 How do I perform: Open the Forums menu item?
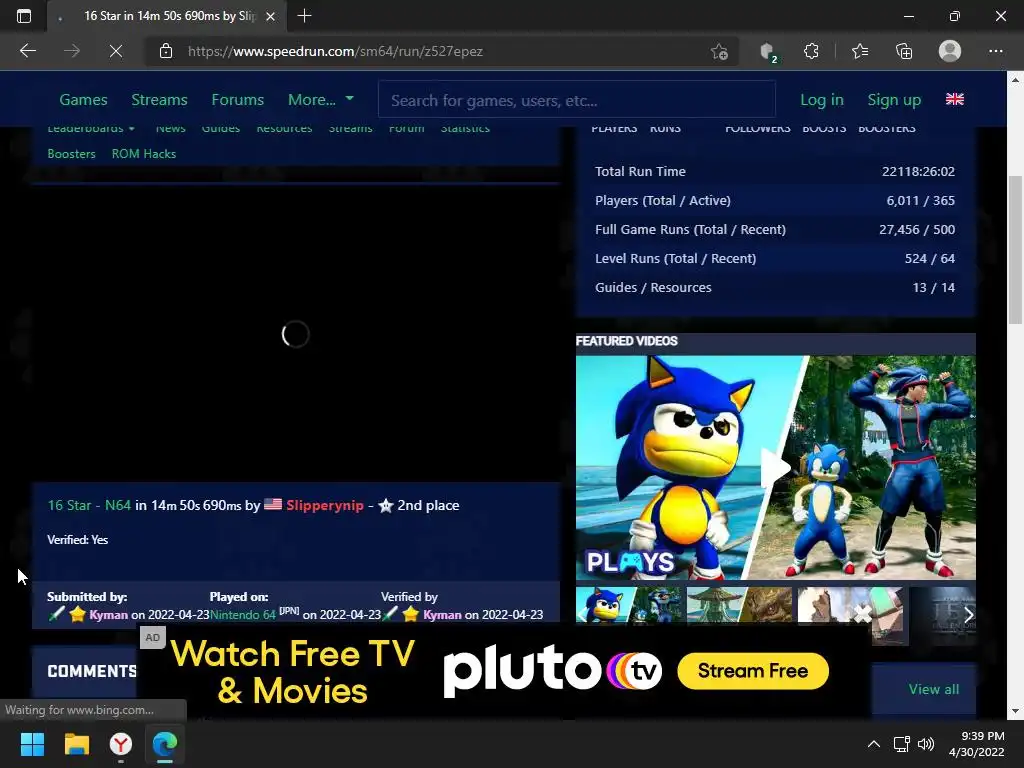click(x=238, y=99)
